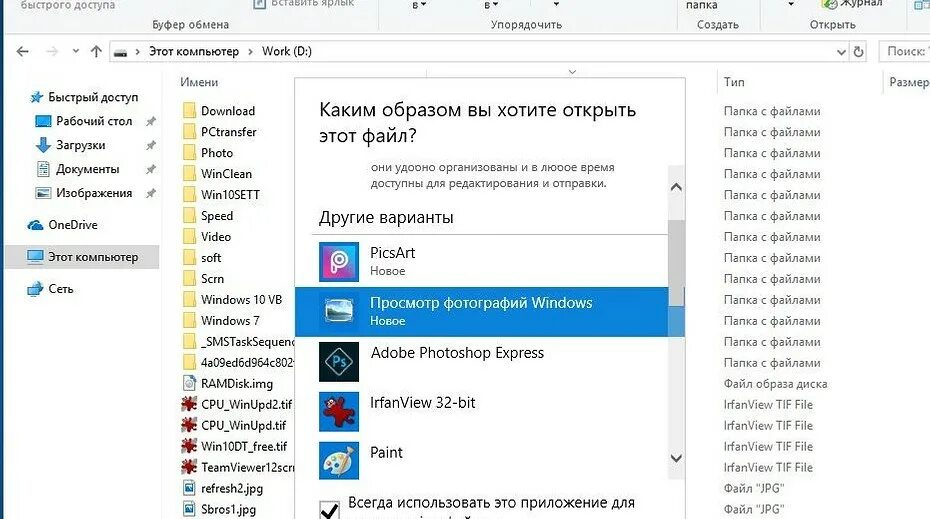Open OneDrive cloud icon
Screen dimensions: 930x519
click(36, 225)
